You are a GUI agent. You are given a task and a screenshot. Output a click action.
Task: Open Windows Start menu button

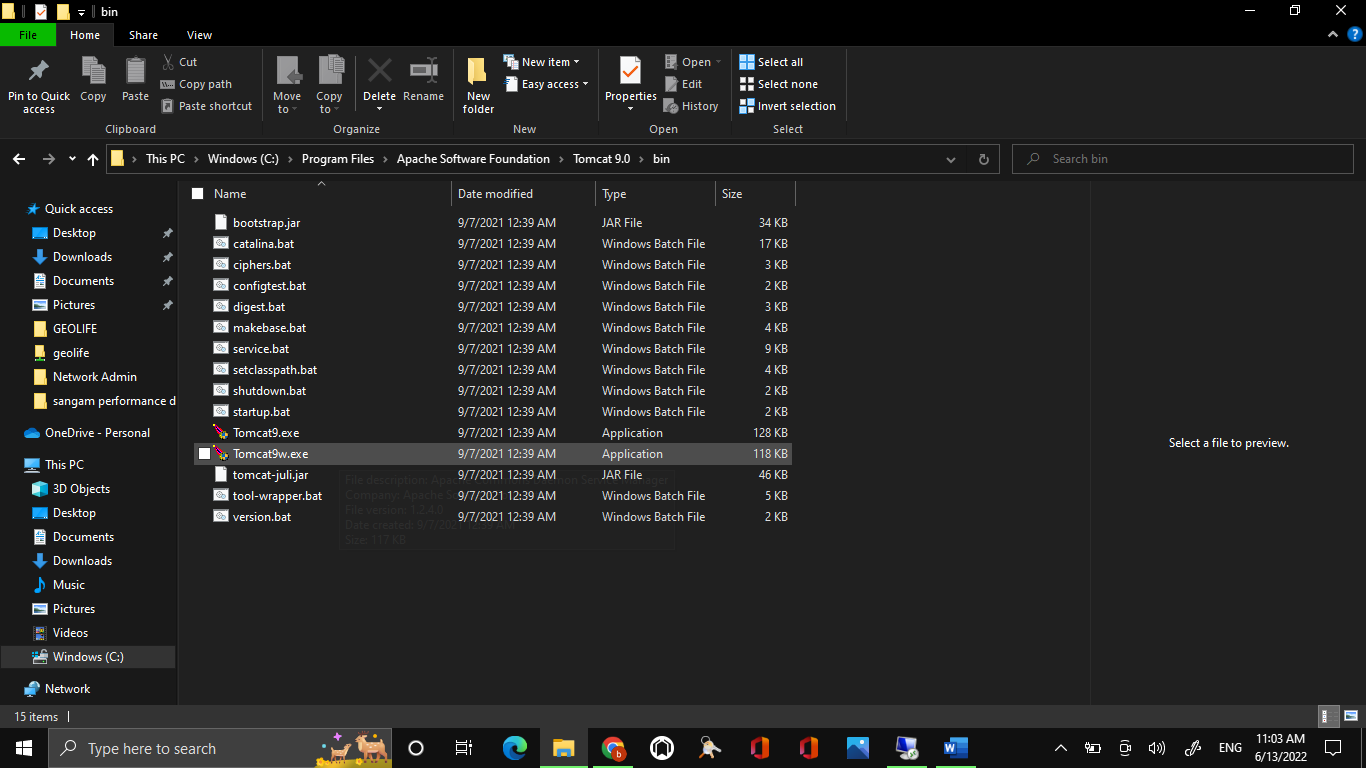click(x=23, y=748)
